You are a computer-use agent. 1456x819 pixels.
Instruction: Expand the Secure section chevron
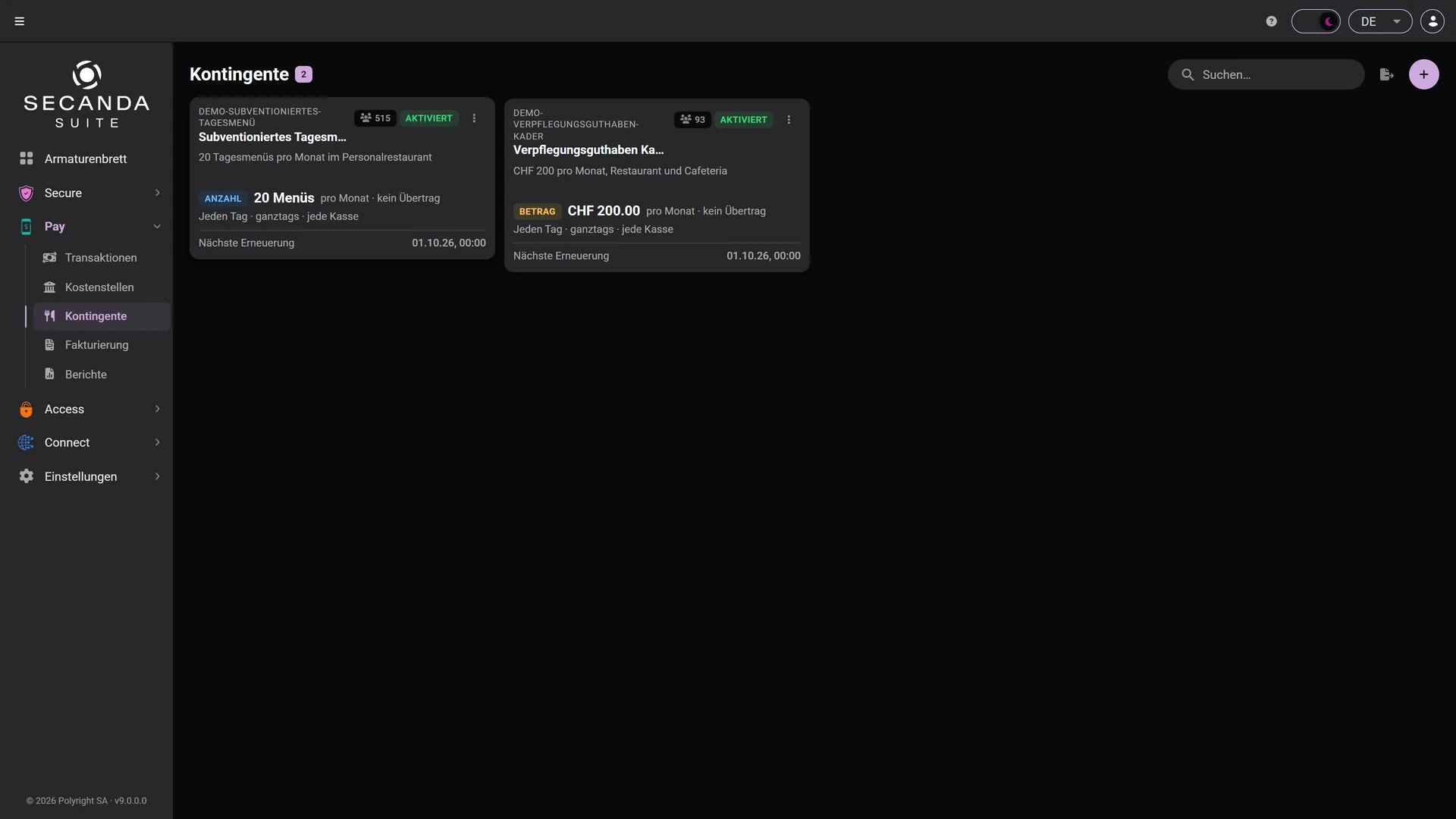pos(157,193)
